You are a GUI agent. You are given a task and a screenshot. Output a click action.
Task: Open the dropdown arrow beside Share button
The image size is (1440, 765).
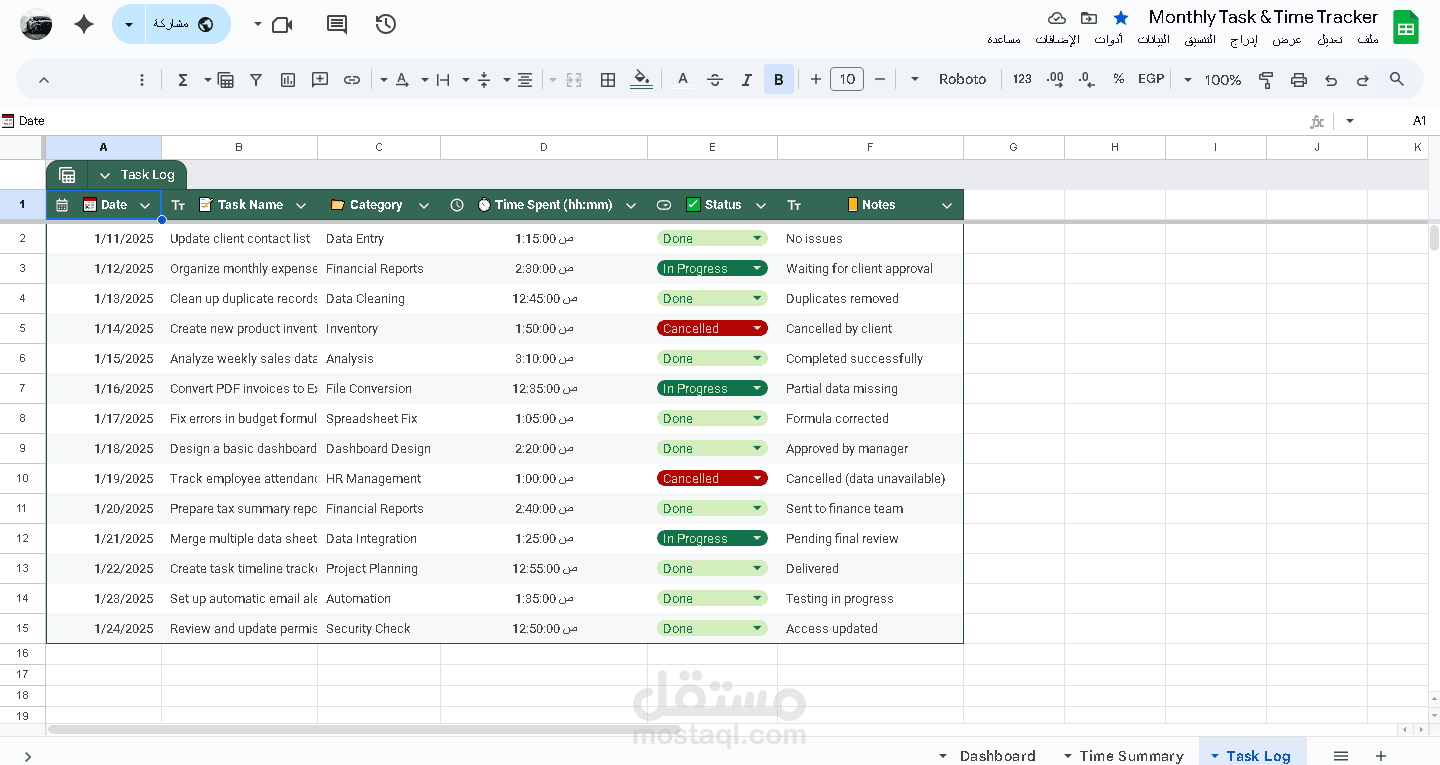pos(129,24)
